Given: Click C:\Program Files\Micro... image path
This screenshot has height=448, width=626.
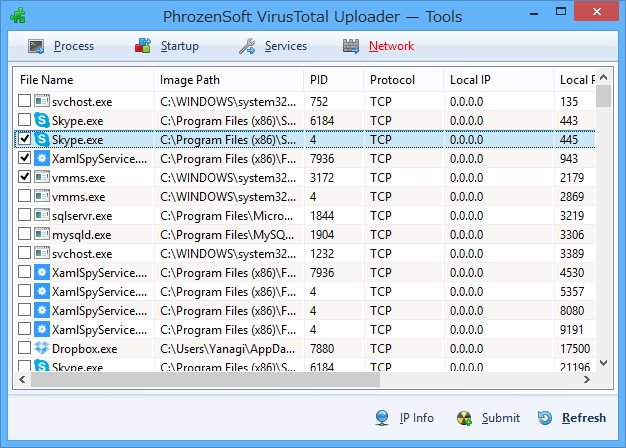Looking at the screenshot, I should [226, 216].
